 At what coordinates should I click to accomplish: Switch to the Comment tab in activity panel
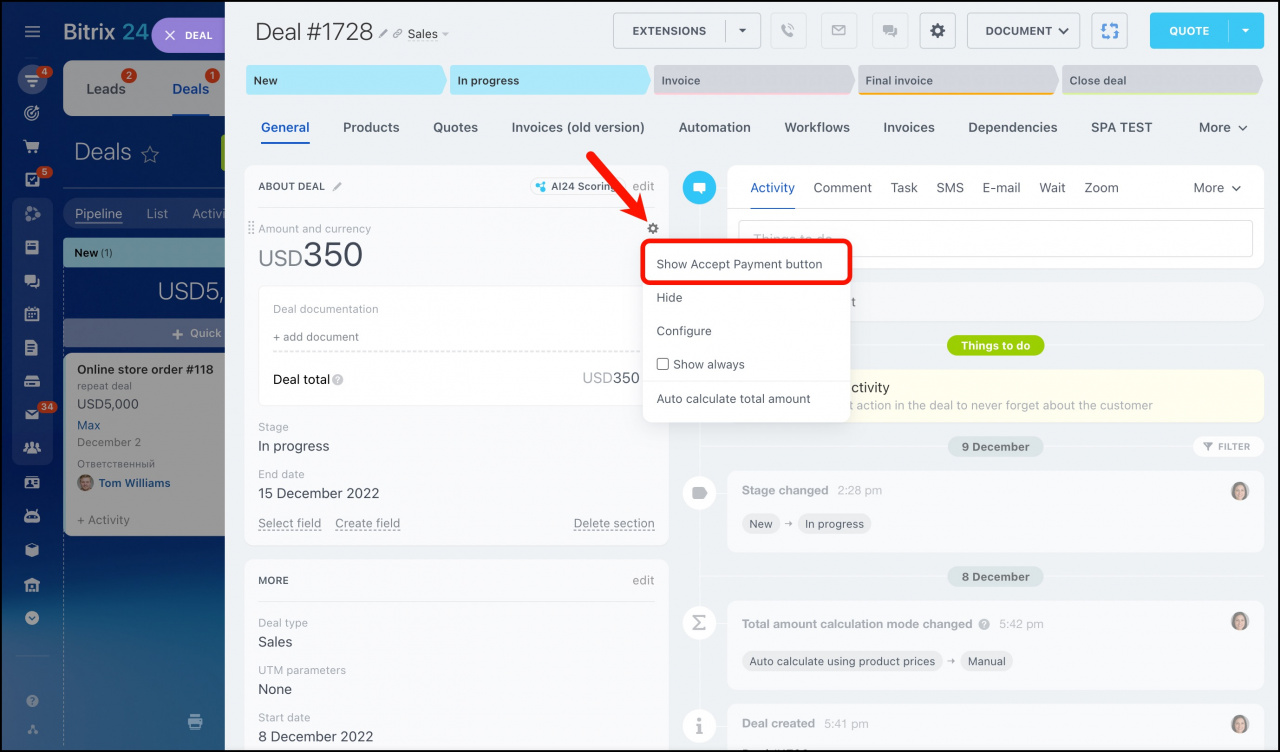842,188
